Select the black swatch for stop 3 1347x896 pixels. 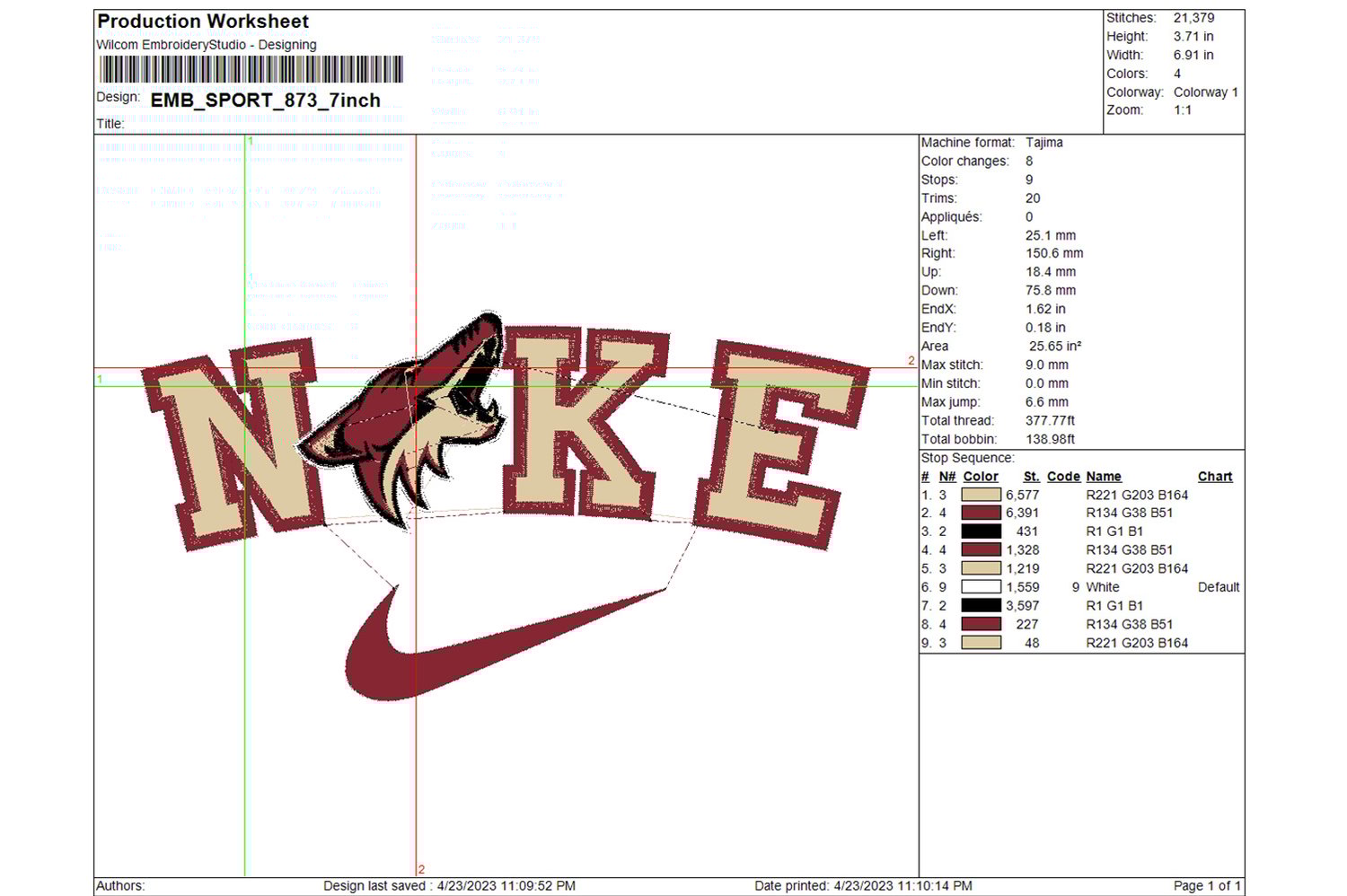tap(981, 531)
